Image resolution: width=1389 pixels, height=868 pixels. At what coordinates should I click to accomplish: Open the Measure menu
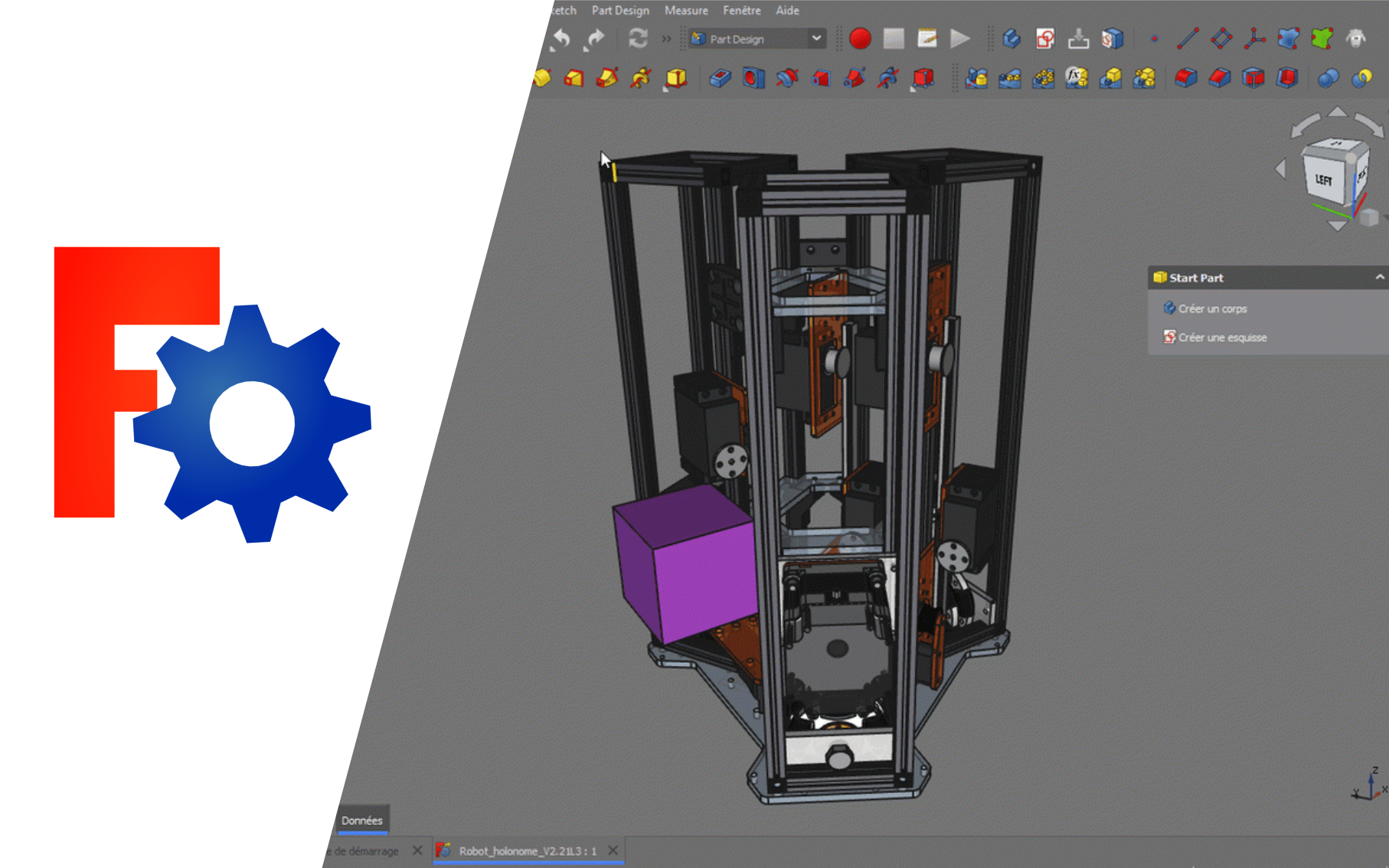686,11
